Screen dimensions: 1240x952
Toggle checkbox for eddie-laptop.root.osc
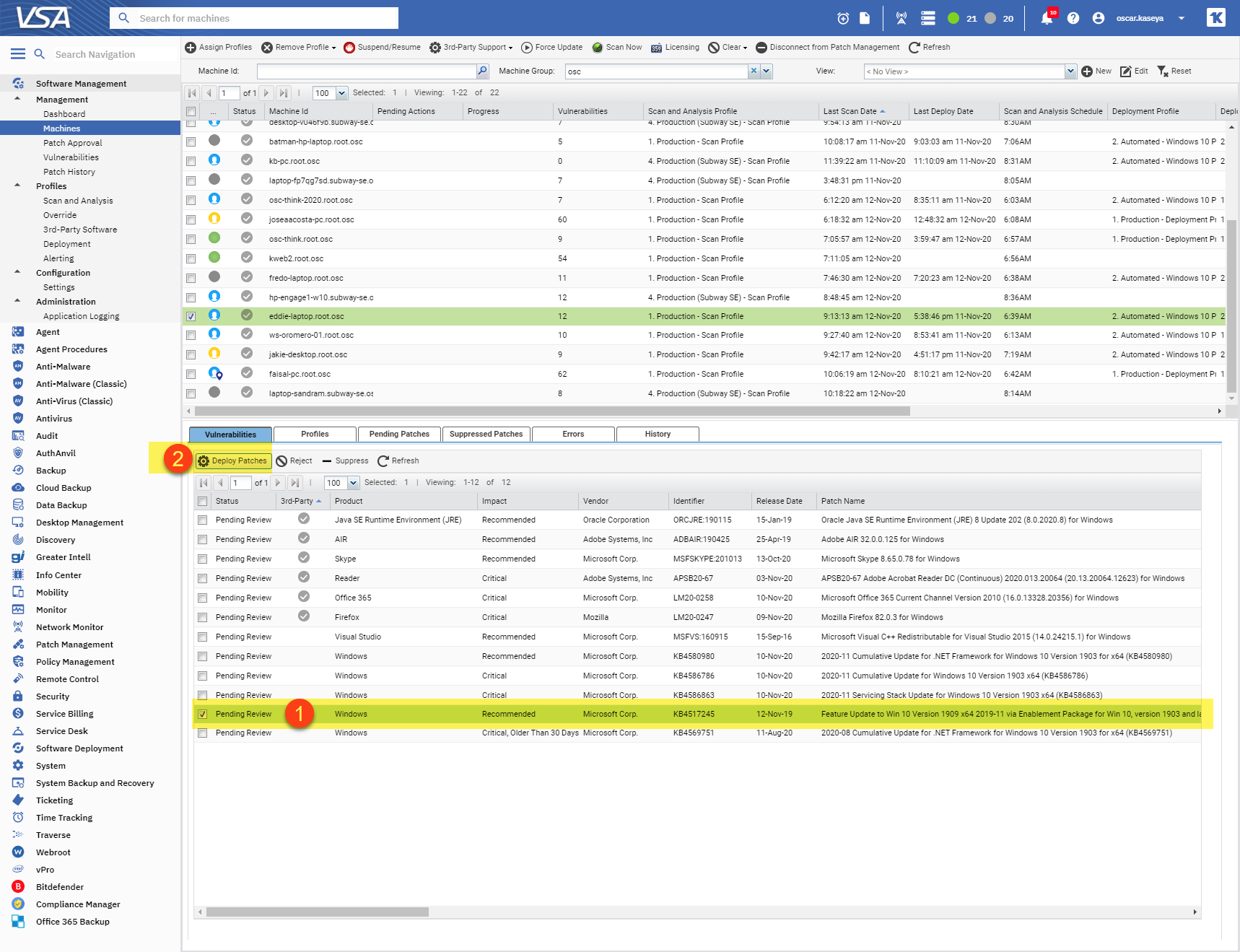[x=191, y=316]
